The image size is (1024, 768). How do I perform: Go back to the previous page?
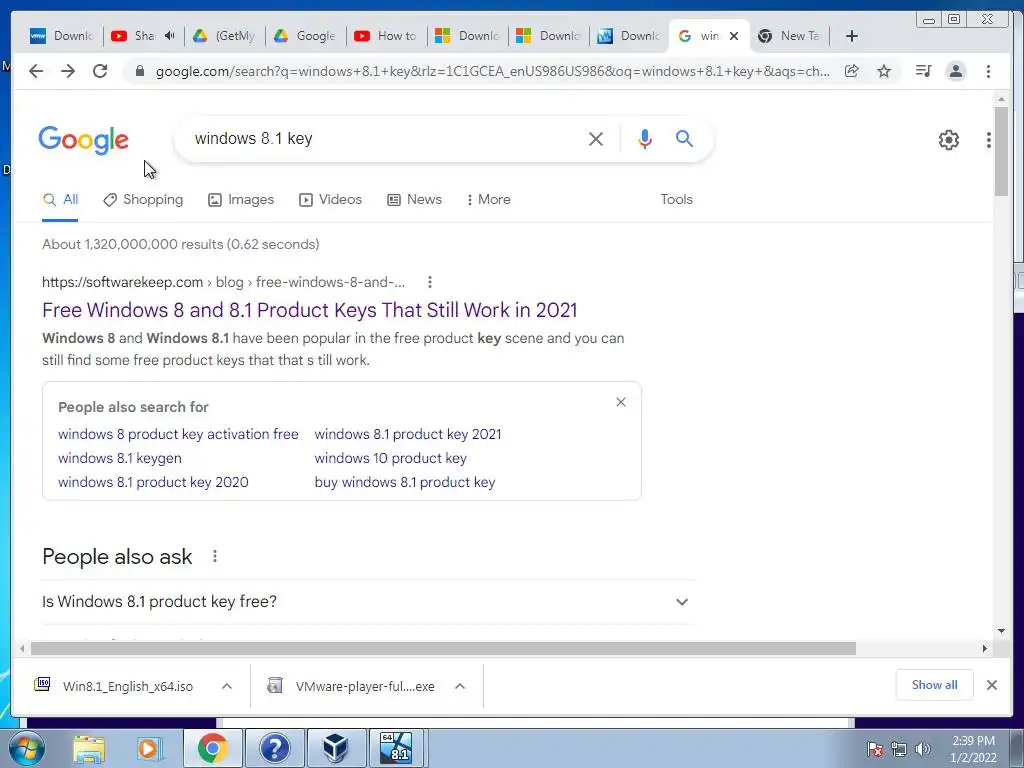[x=36, y=71]
